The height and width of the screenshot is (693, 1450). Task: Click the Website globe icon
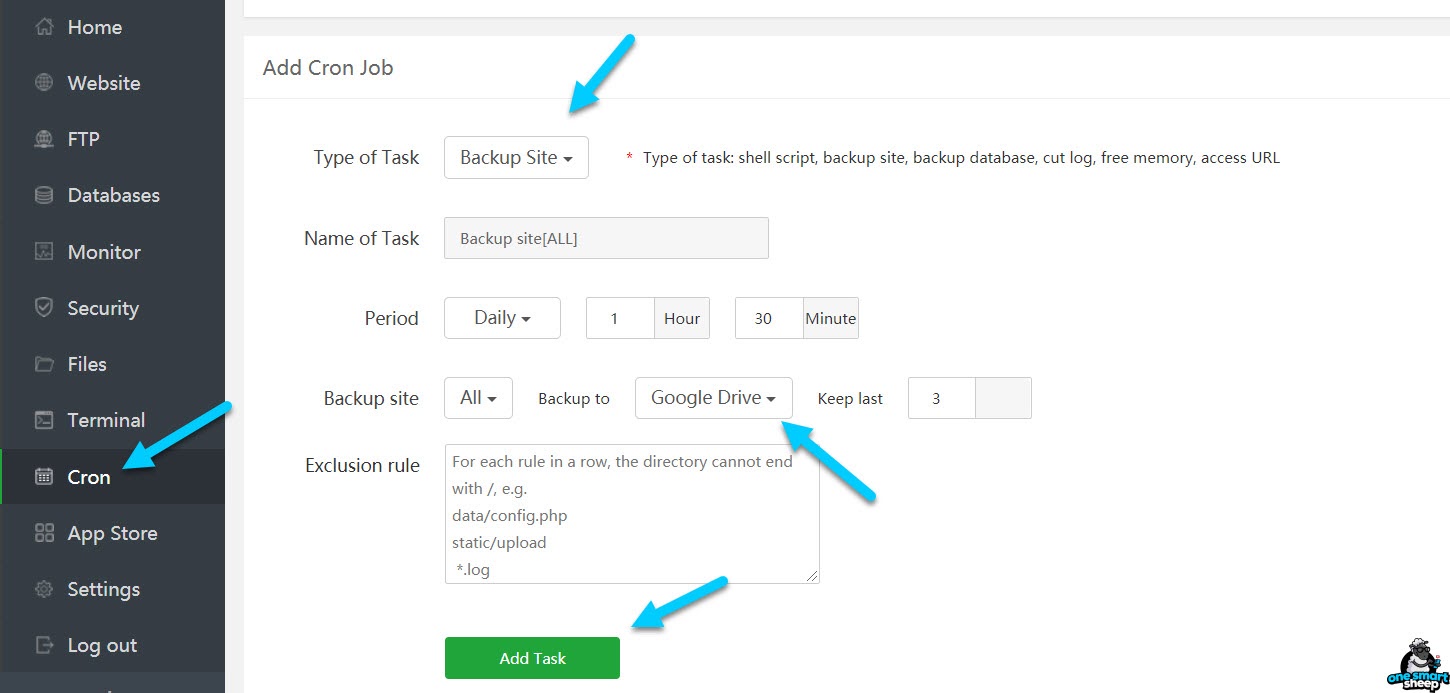pos(44,83)
